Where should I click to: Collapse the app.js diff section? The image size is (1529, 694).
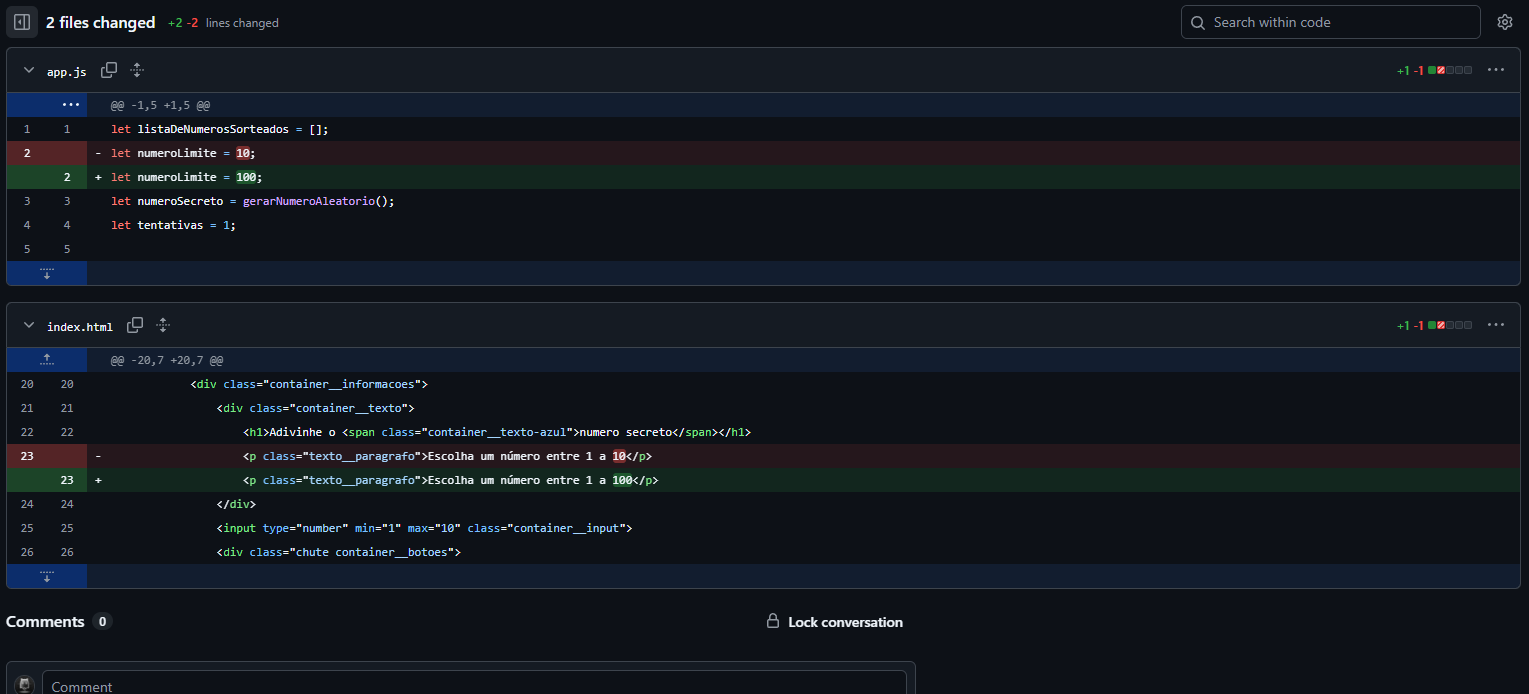click(29, 71)
